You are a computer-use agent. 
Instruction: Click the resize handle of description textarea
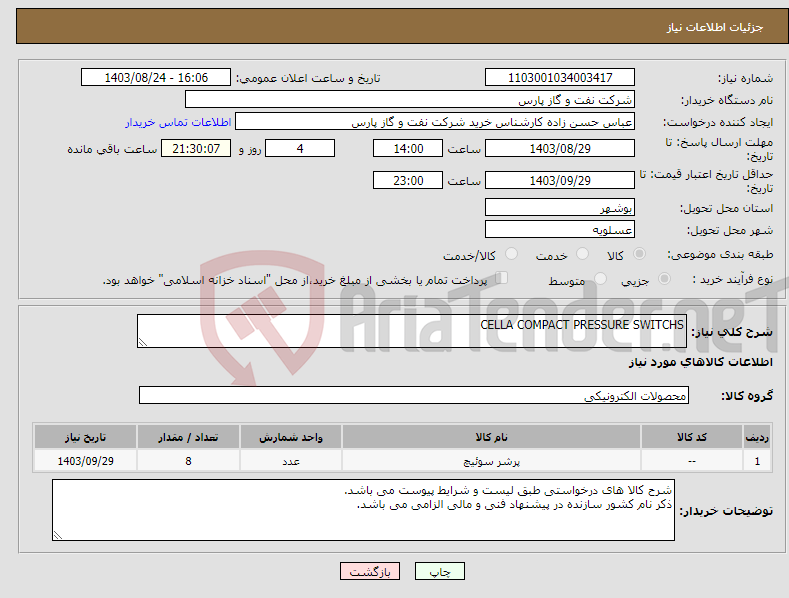(142, 342)
